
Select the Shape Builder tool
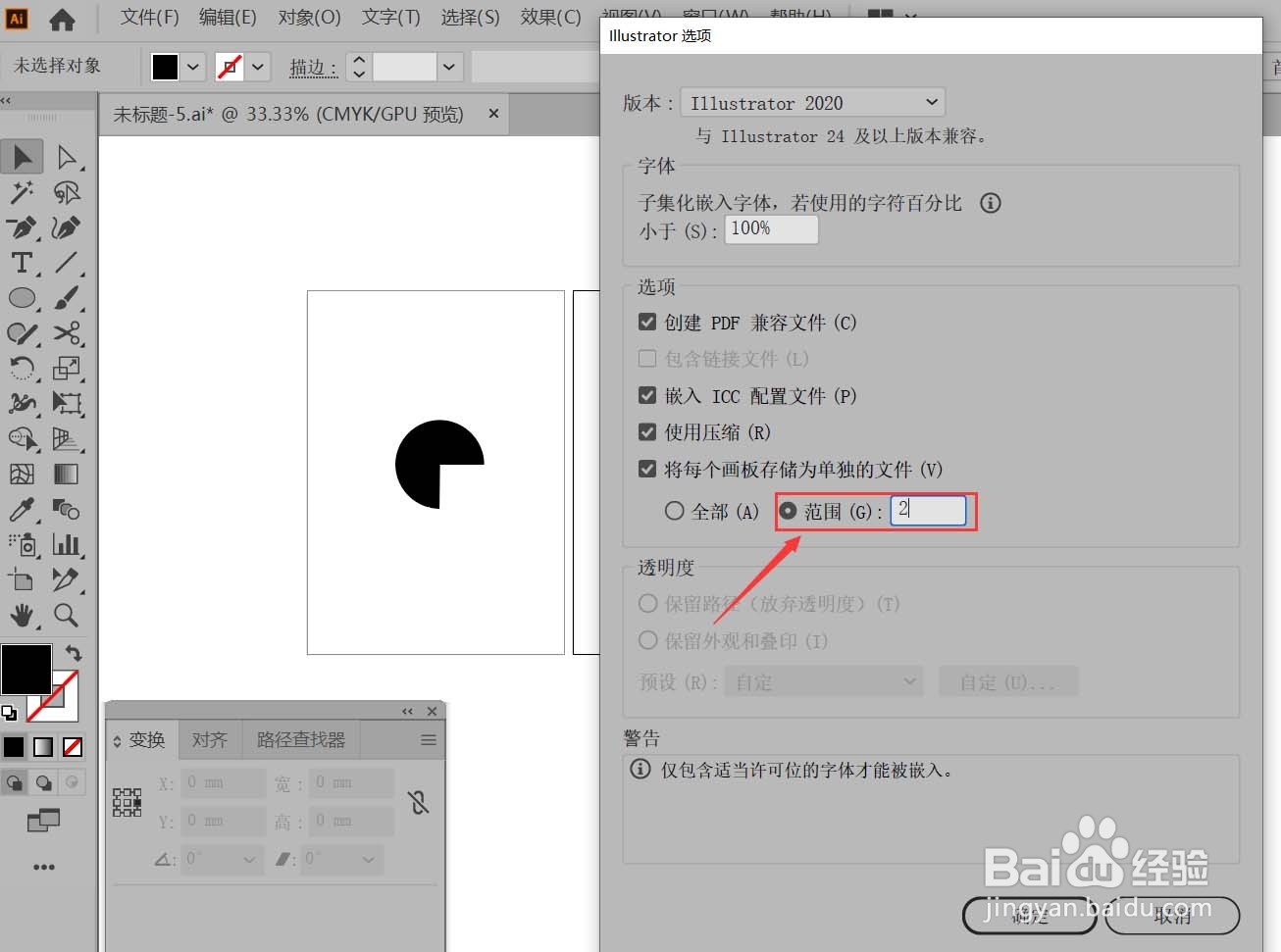click(x=22, y=439)
